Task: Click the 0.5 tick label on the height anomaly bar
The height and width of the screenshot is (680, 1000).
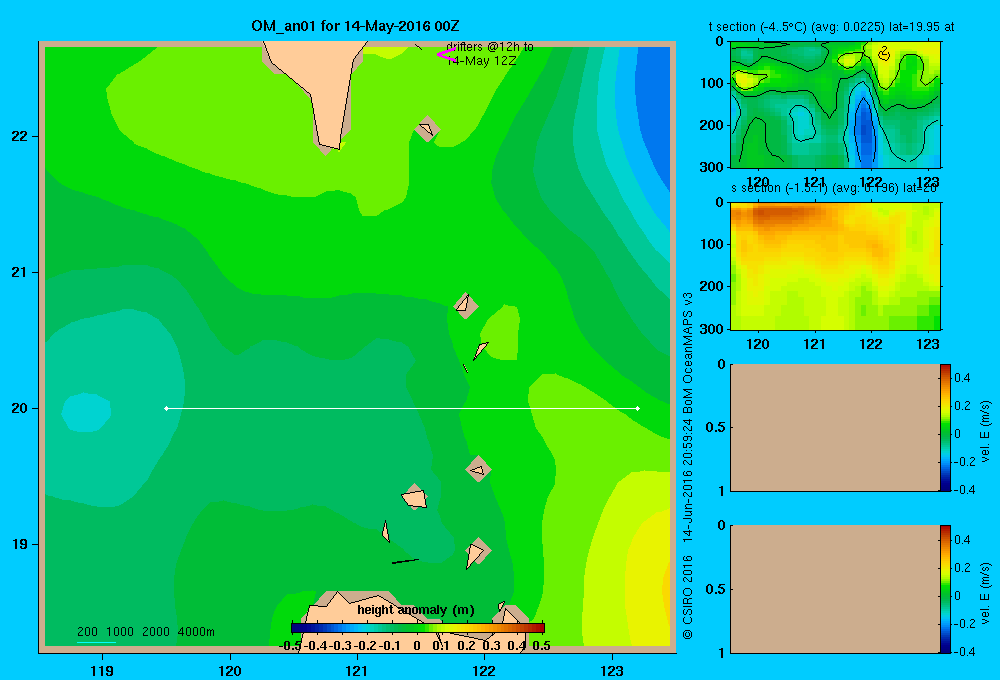Action: pos(541,645)
